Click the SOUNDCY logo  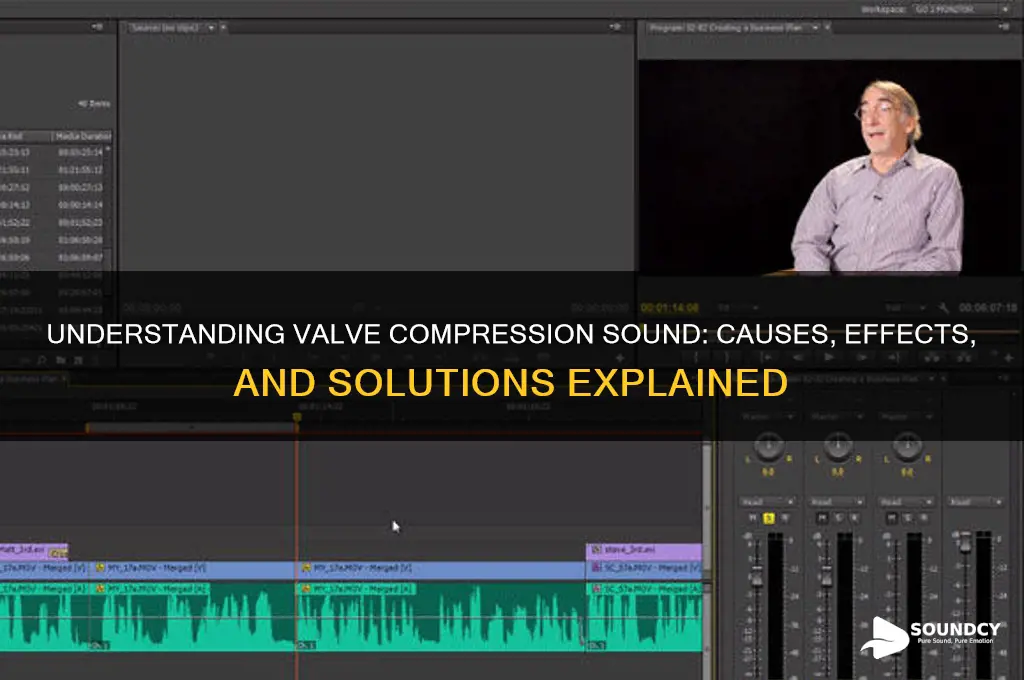(931, 636)
